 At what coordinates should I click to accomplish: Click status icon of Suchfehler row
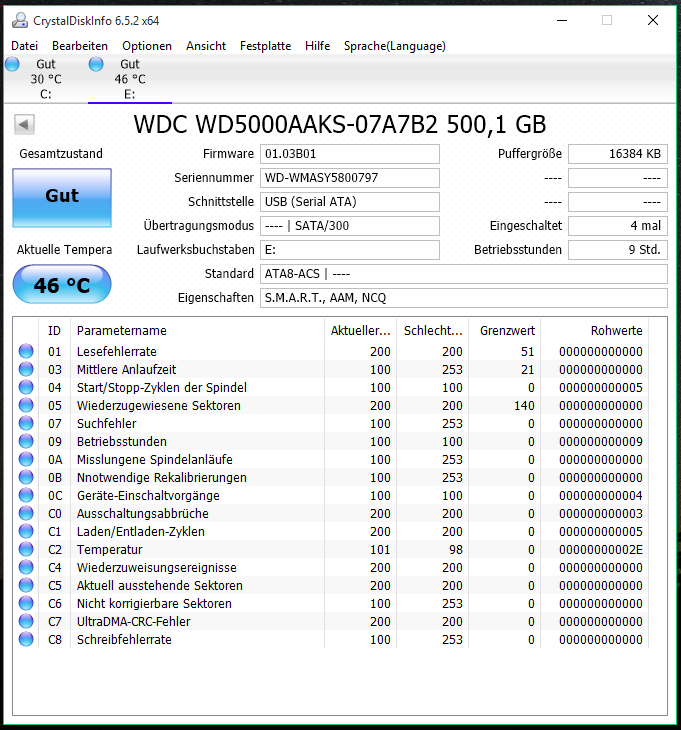[x=26, y=423]
